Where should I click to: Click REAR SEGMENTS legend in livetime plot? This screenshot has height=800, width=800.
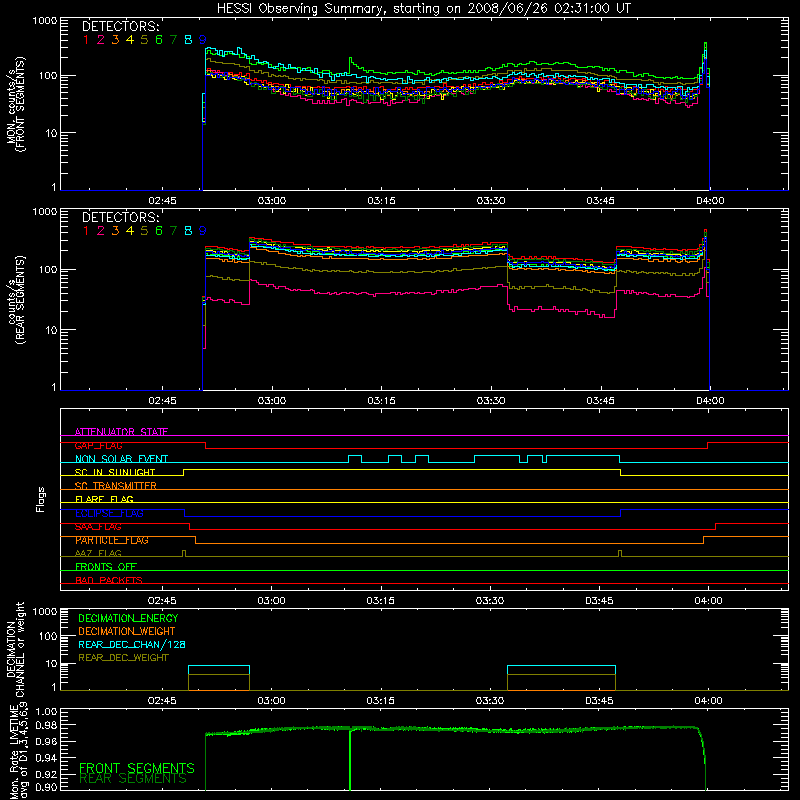pos(133,779)
